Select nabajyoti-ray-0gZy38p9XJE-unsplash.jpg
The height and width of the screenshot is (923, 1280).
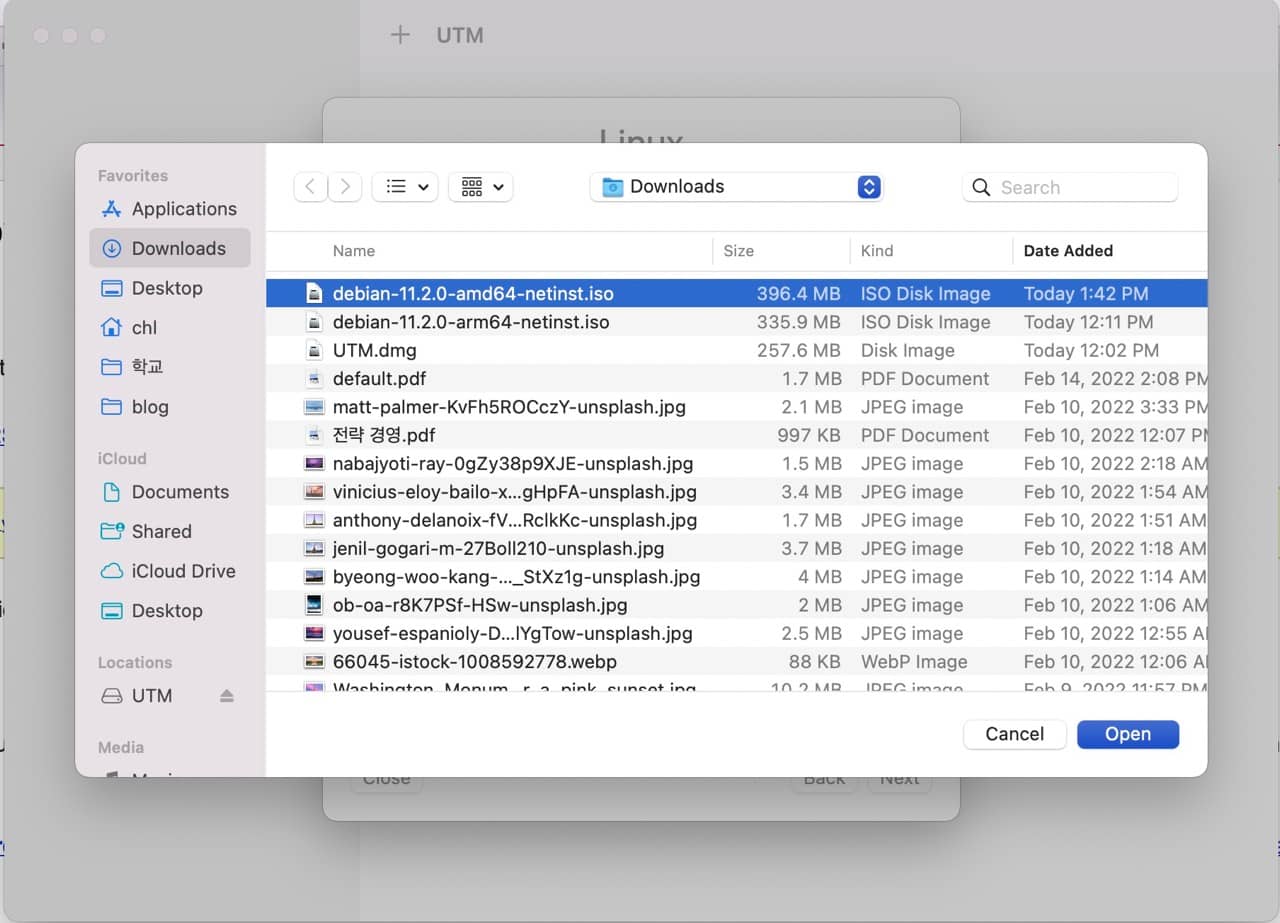[x=737, y=464]
